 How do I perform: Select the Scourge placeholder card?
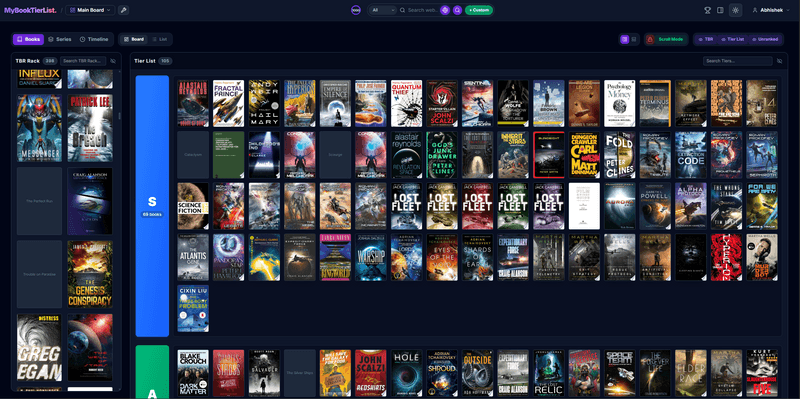click(x=335, y=155)
